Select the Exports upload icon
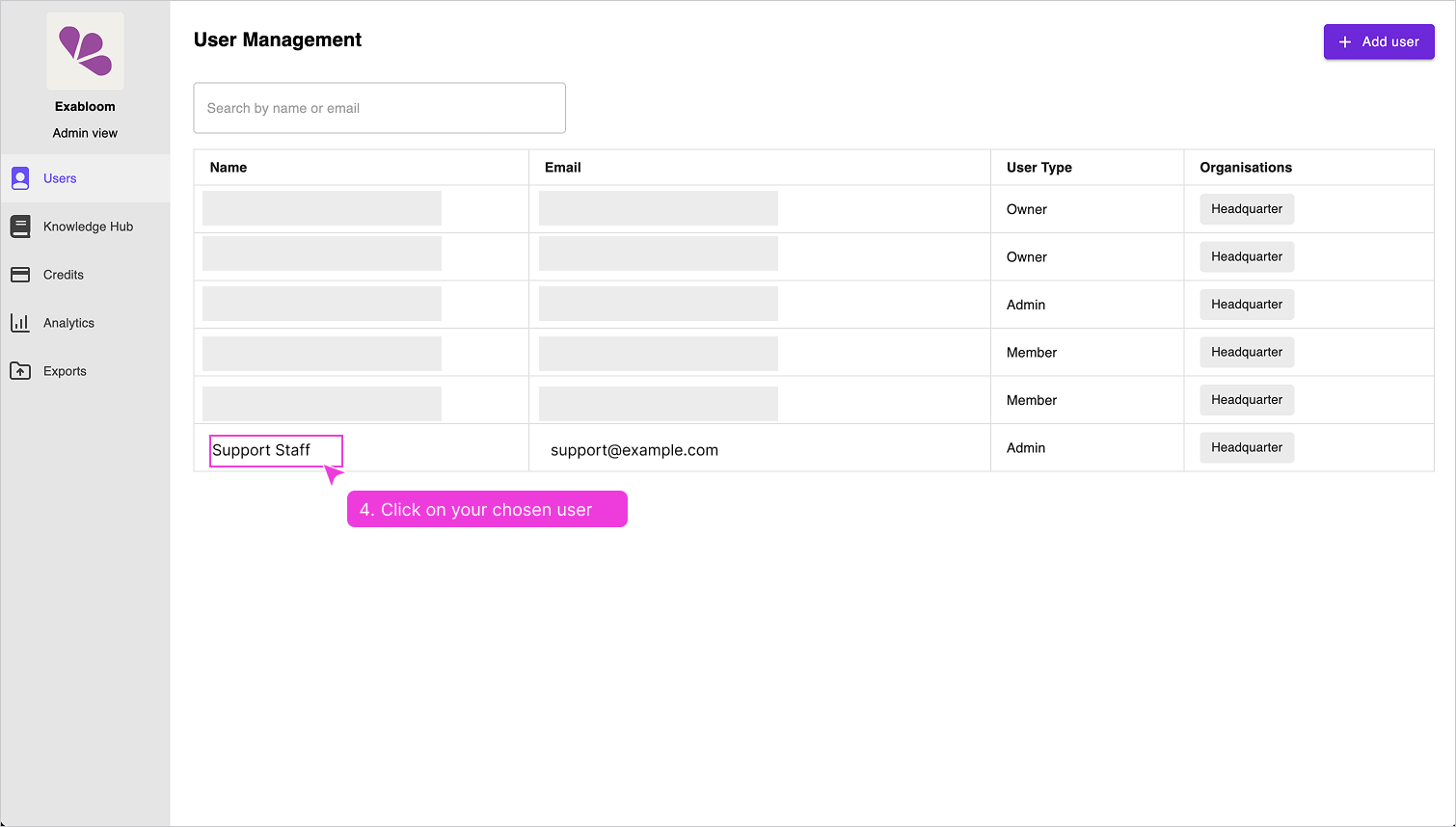The height and width of the screenshot is (827, 1456). pos(20,371)
